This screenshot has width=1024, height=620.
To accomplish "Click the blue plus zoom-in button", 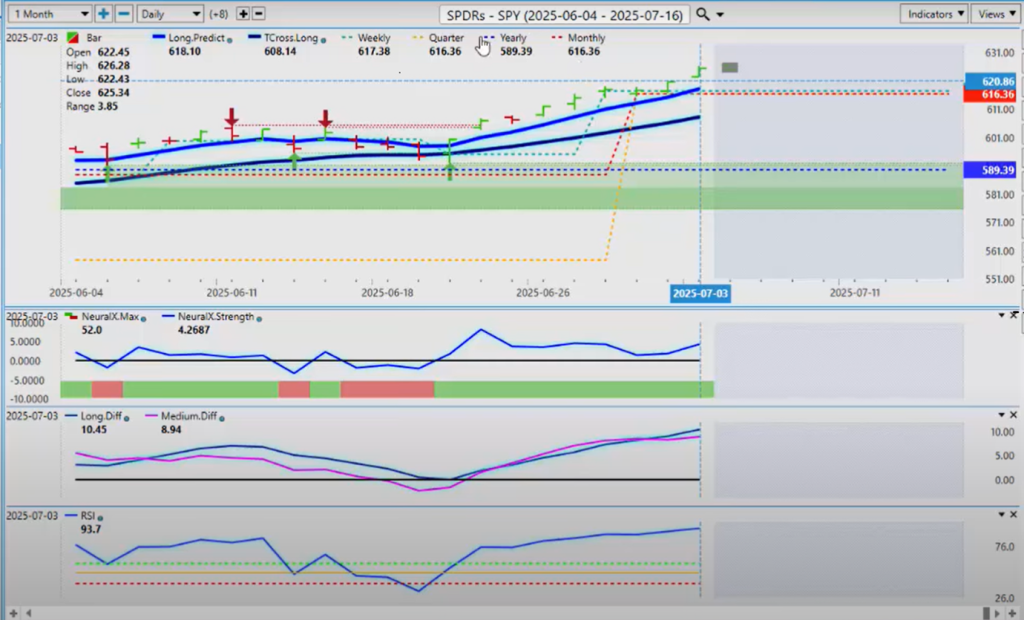I will tap(104, 14).
